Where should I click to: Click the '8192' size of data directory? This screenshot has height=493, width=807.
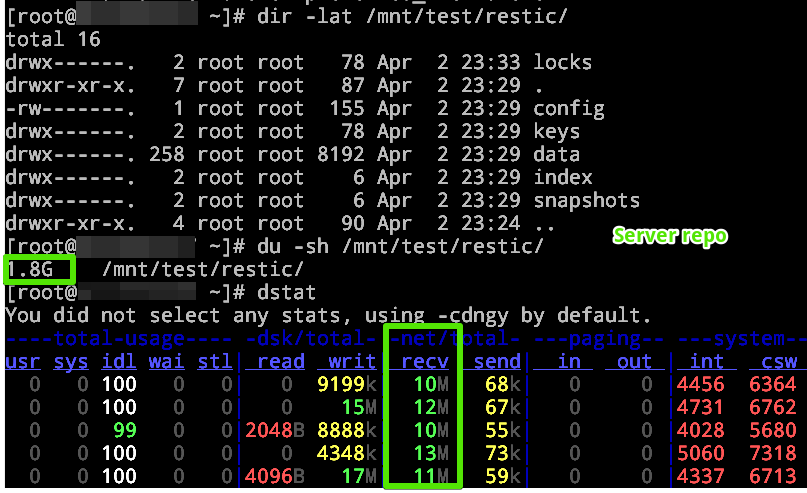[341, 154]
